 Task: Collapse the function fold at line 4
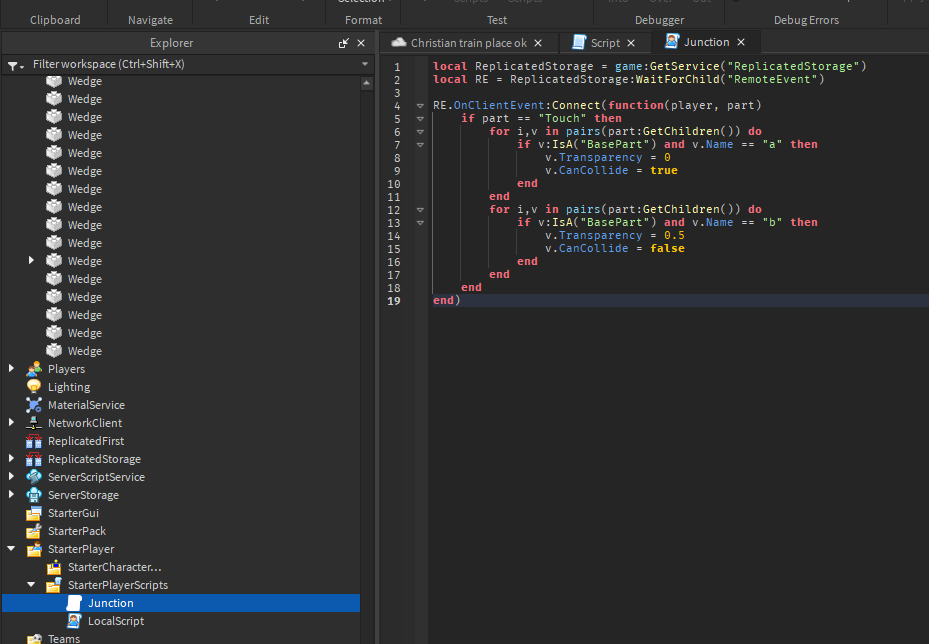tap(420, 105)
